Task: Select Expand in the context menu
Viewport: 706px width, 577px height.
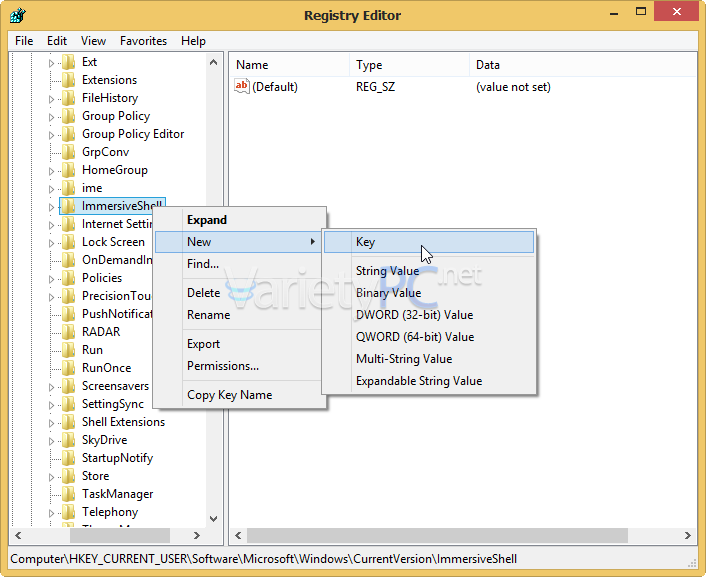Action: 239,220
